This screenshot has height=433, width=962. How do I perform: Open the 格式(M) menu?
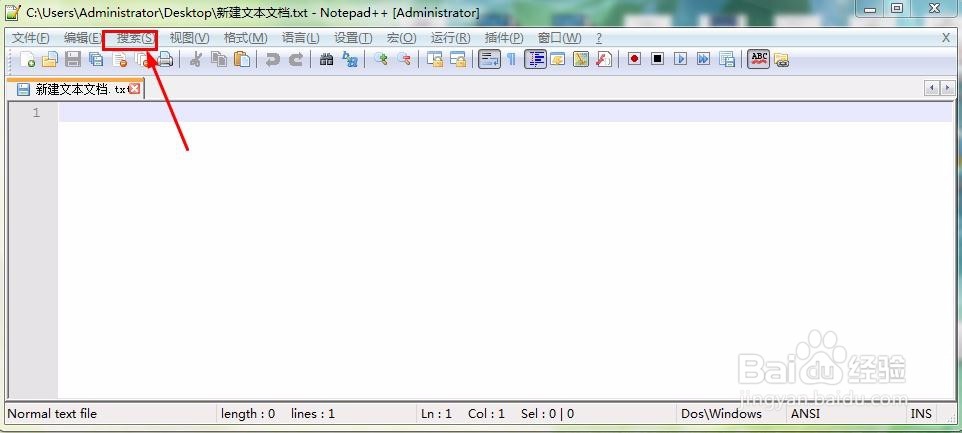click(245, 38)
